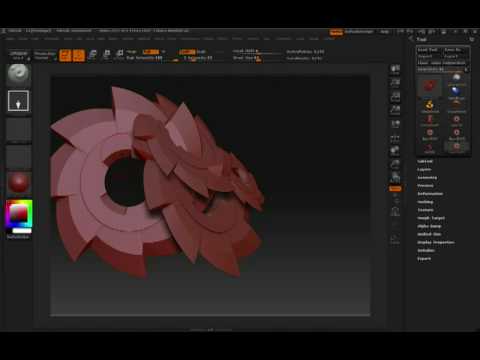Open the empty texture slot
This screenshot has width=480, height=360.
19,157
